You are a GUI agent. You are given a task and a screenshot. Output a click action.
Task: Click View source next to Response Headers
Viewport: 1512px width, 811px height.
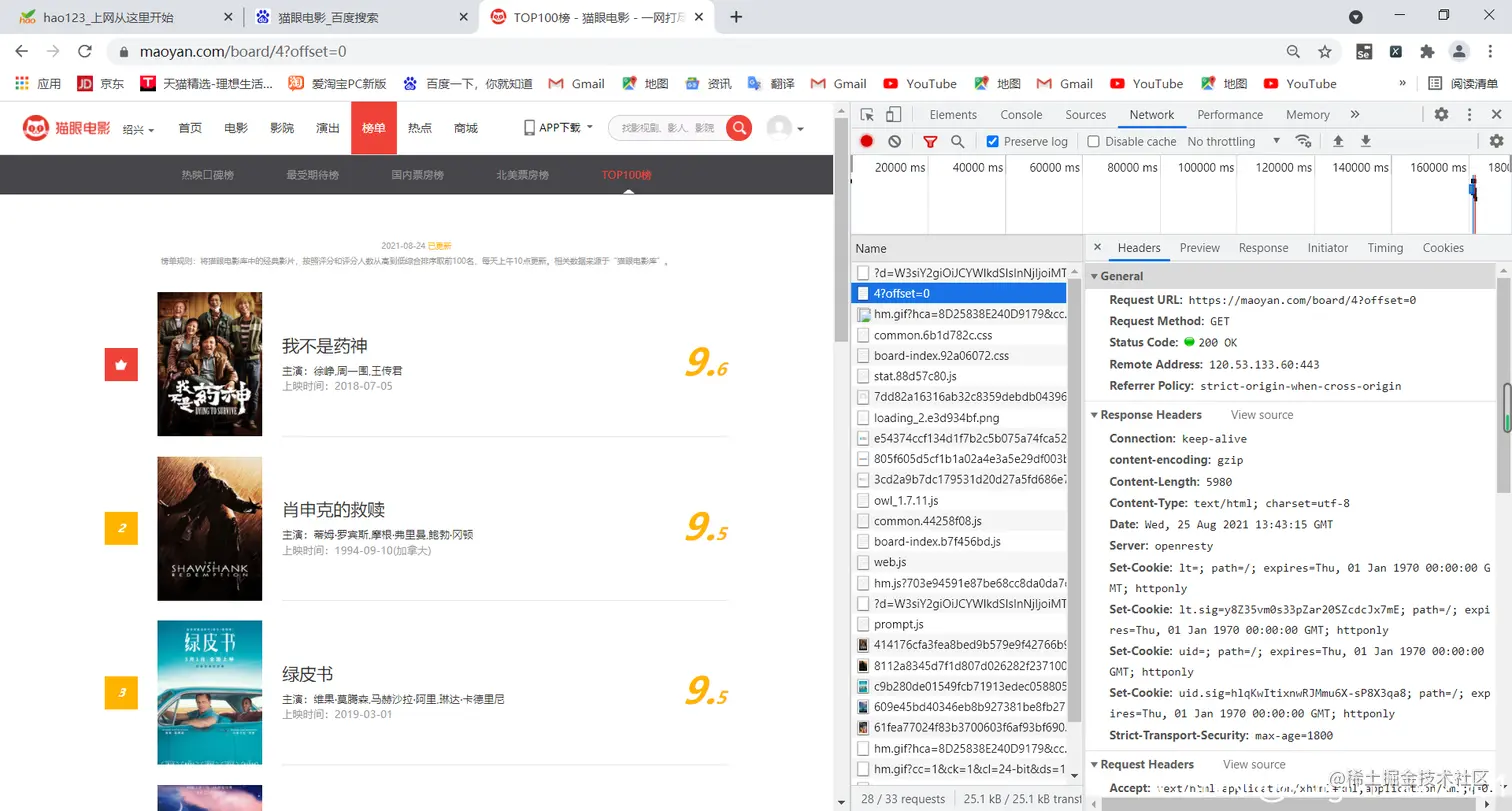1262,414
